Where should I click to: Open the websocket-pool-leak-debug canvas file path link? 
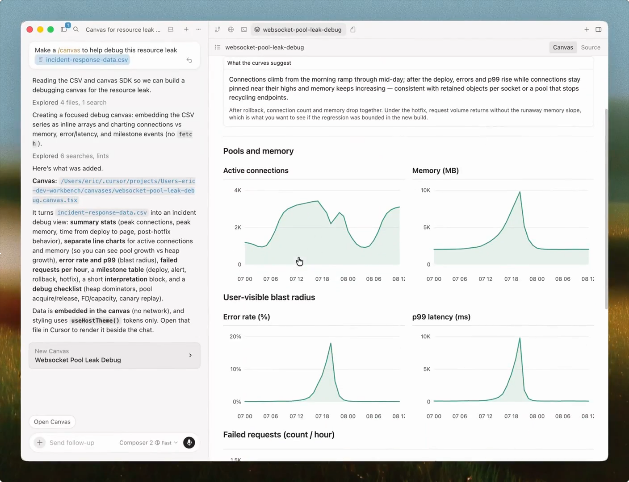click(114, 190)
